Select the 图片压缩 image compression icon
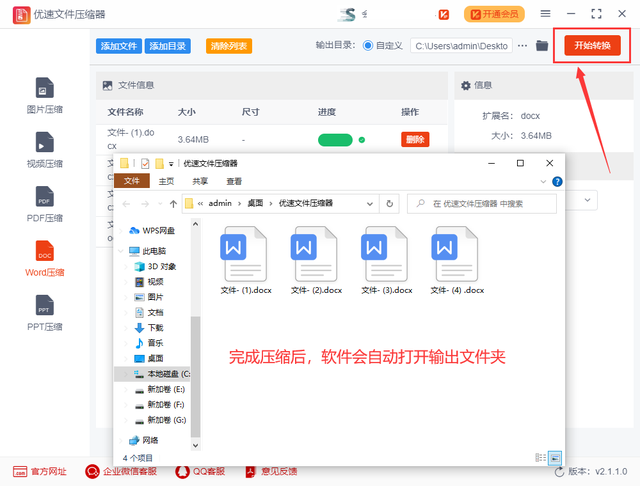 click(44, 88)
